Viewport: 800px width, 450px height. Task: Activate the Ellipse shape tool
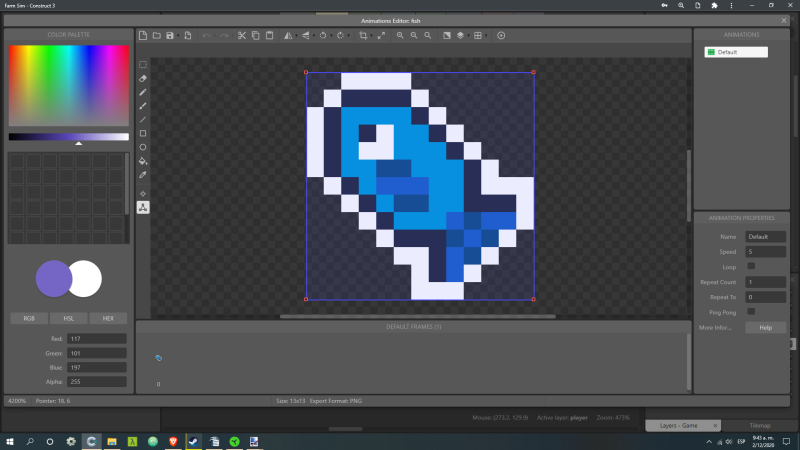[143, 147]
